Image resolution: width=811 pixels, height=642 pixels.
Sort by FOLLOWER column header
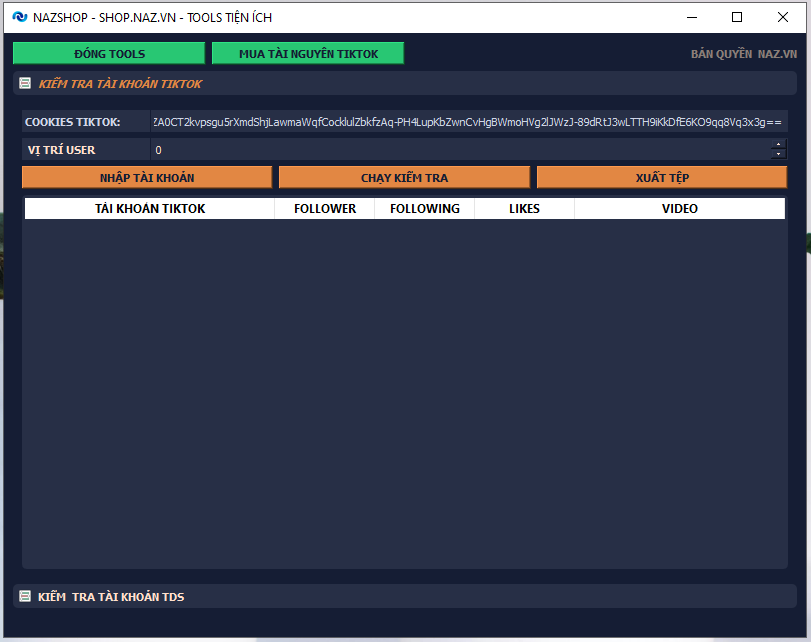click(x=325, y=208)
